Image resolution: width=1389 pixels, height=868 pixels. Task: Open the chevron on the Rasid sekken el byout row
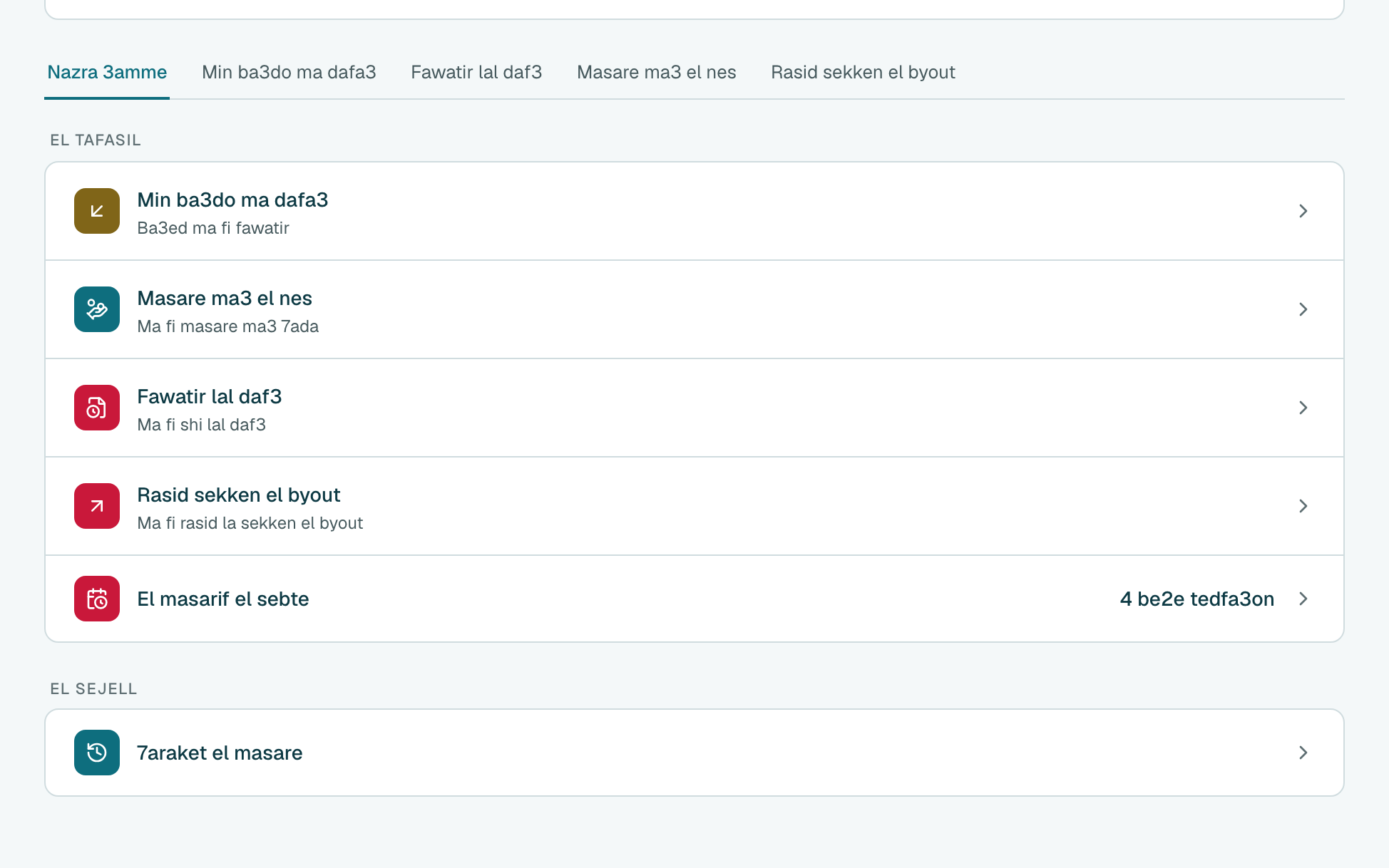1303,506
